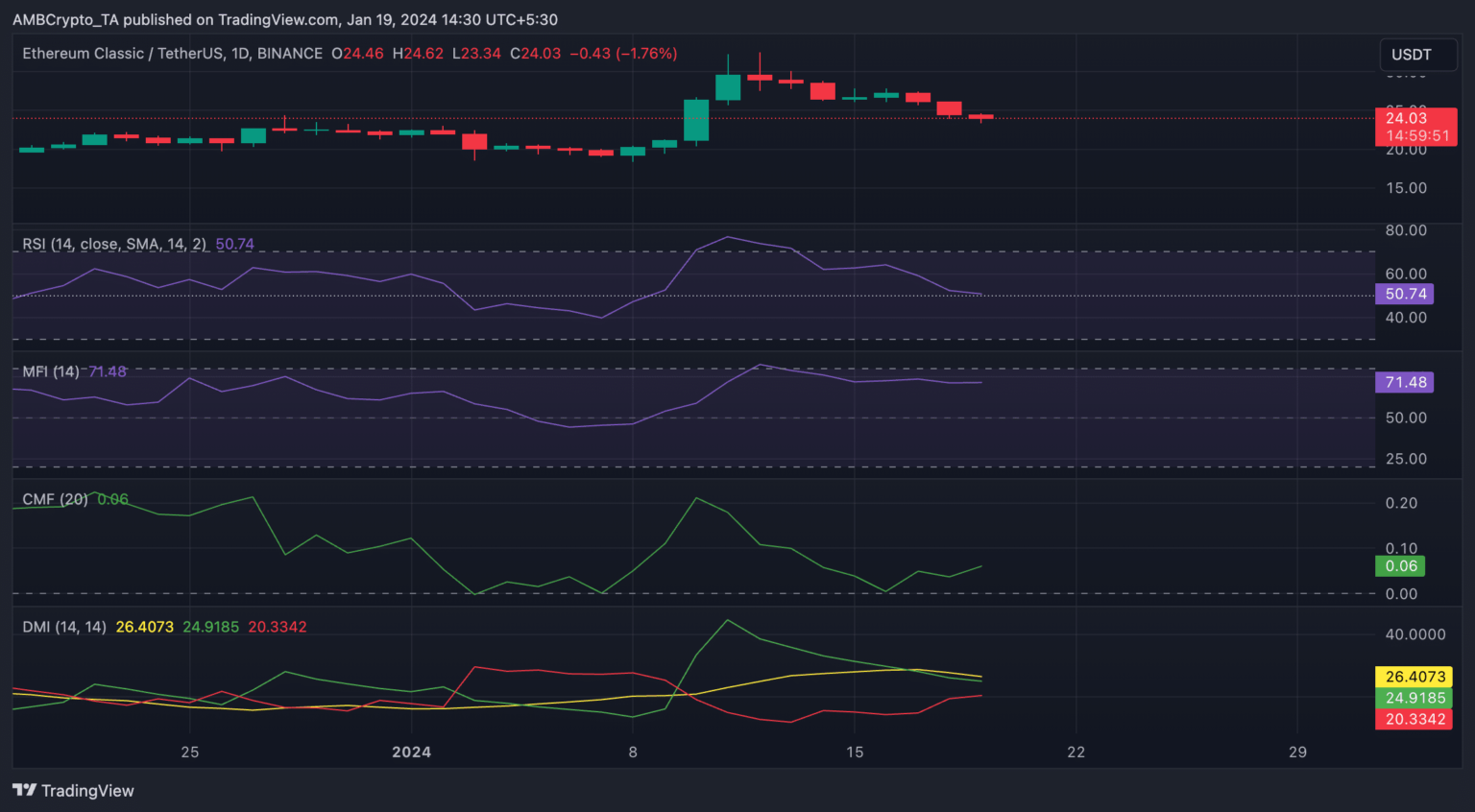Click the purple 71.48 MFI value badge
The image size is (1475, 812).
pos(1405,382)
